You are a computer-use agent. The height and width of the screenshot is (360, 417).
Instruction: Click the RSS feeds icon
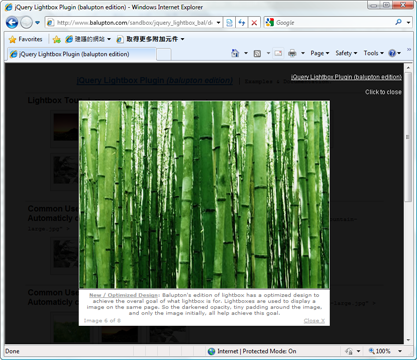[x=257, y=53]
